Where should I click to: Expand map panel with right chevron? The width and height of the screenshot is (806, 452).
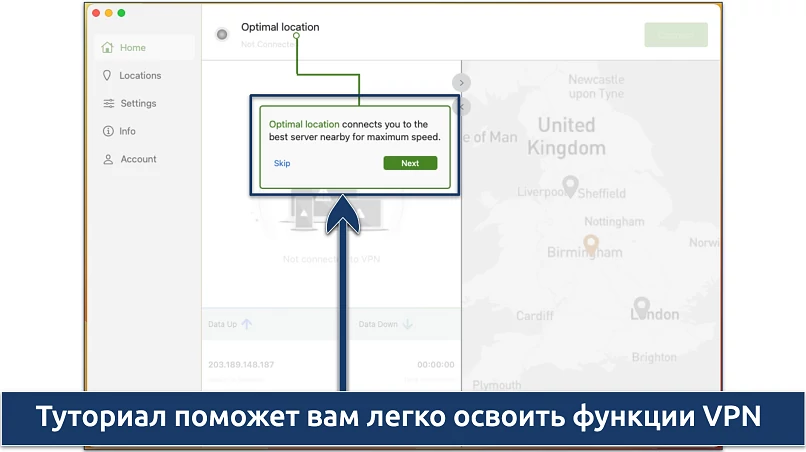pyautogui.click(x=461, y=83)
